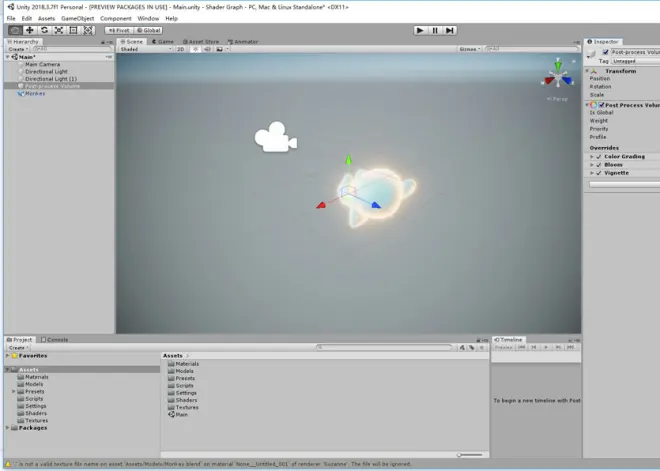The height and width of the screenshot is (471, 660).
Task: Expand the Vignette override
Action: (x=592, y=173)
